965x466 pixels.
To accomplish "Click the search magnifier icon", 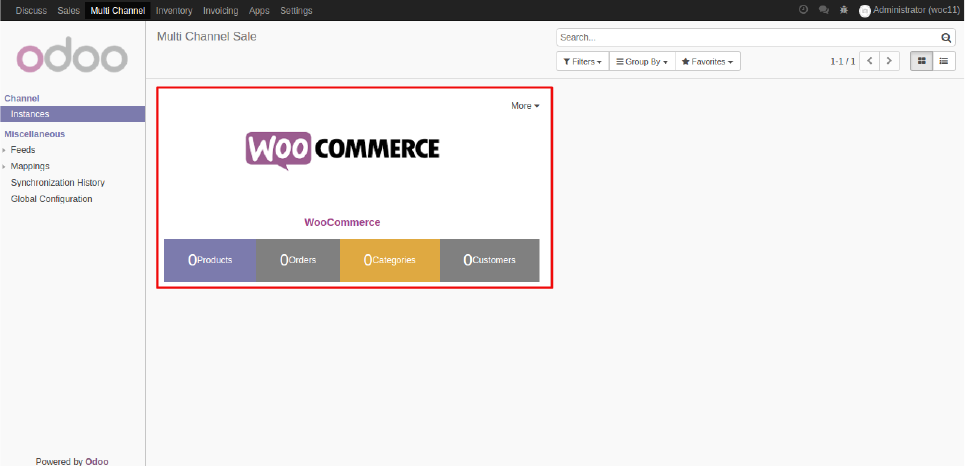I will click(946, 38).
